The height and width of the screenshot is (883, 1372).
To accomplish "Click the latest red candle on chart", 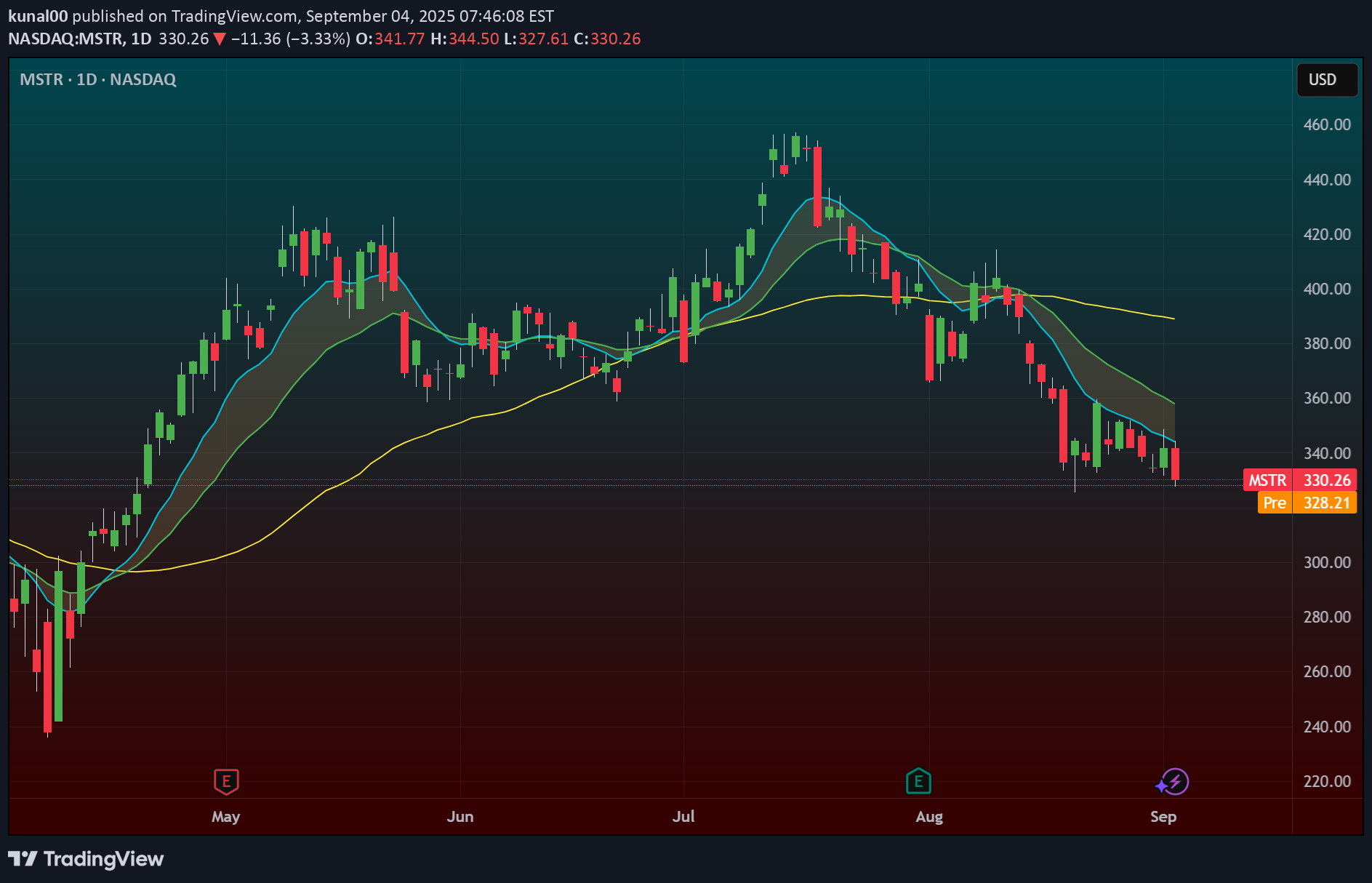I will [x=1175, y=464].
